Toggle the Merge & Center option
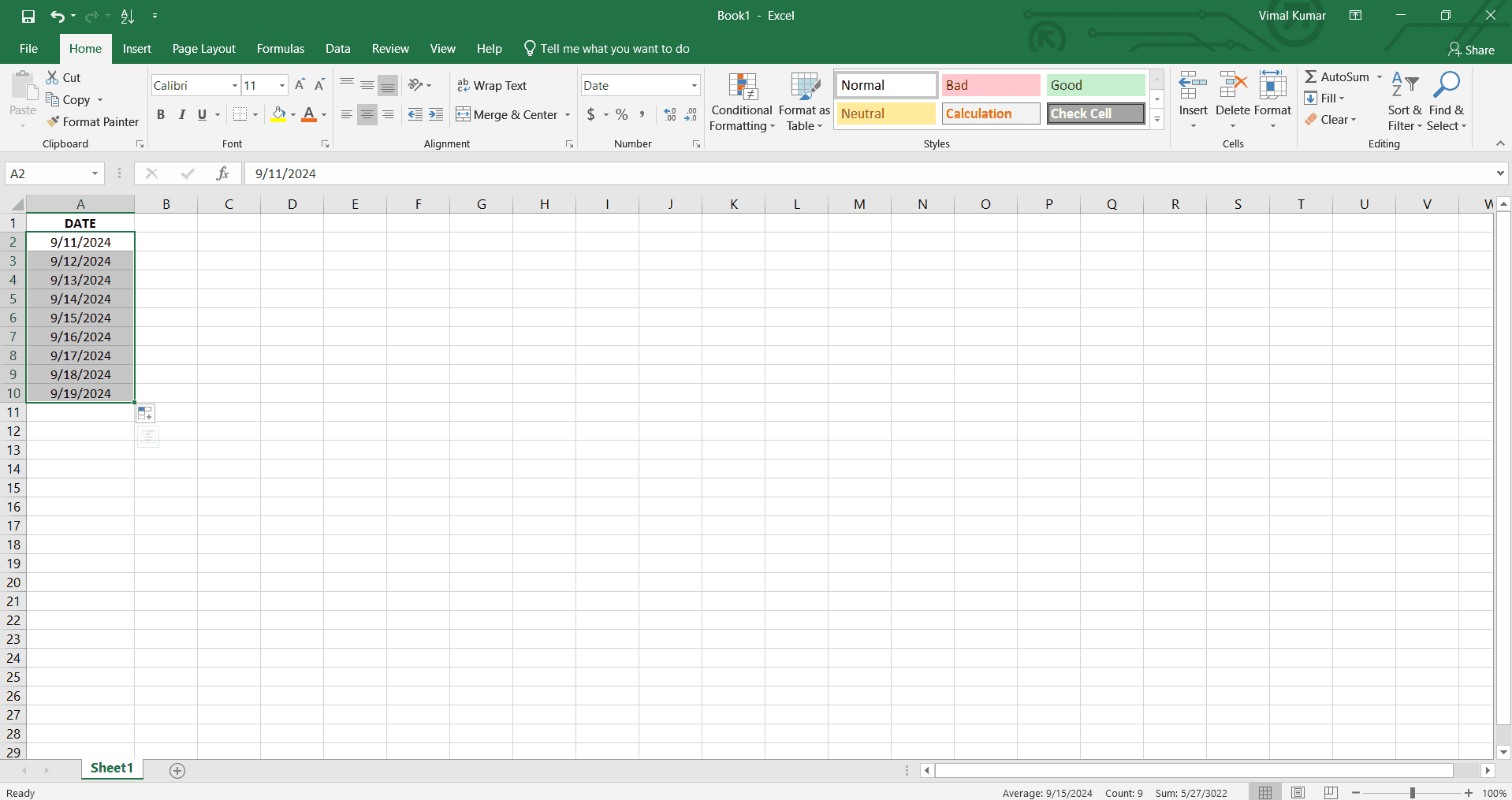This screenshot has height=800, width=1512. point(507,114)
